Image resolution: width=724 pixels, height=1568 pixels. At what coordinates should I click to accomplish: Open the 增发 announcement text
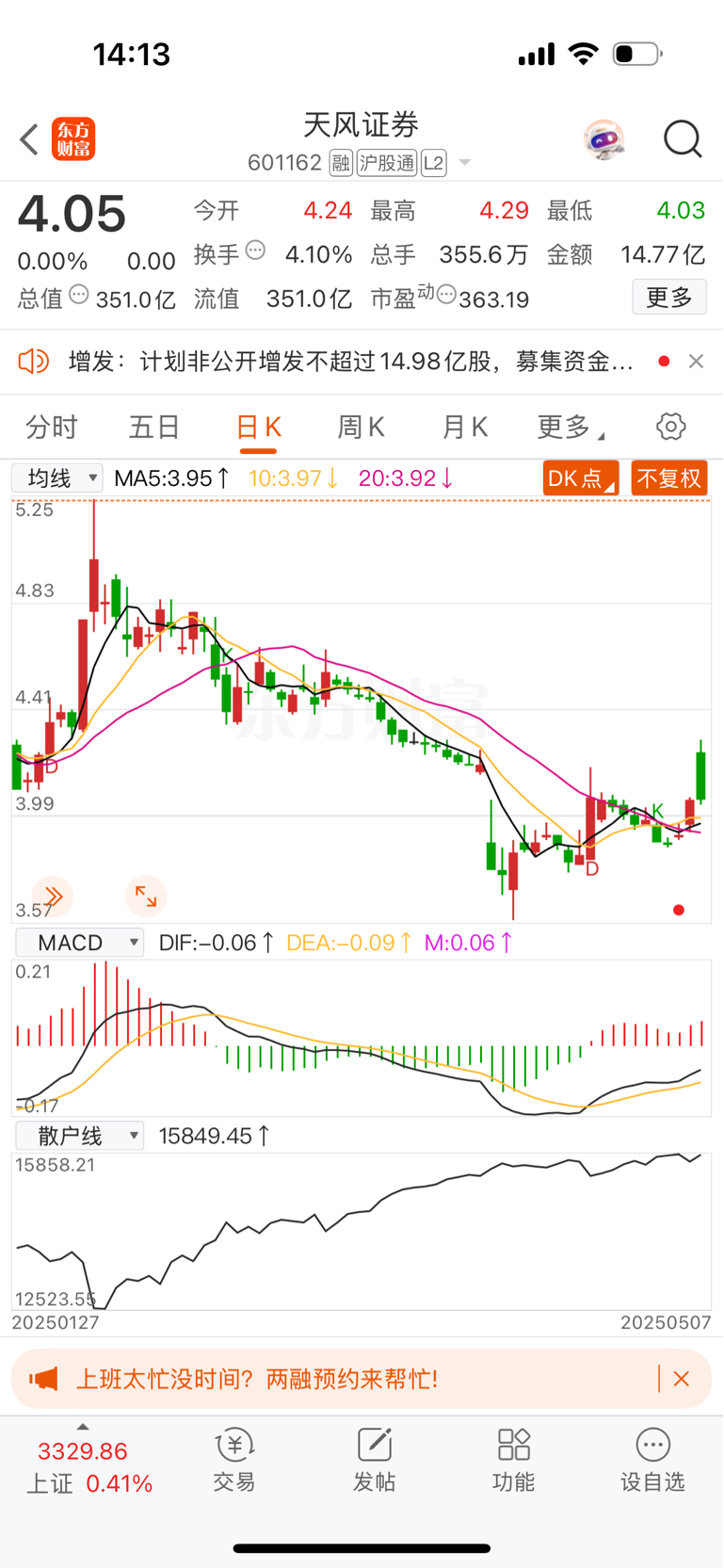coord(350,361)
